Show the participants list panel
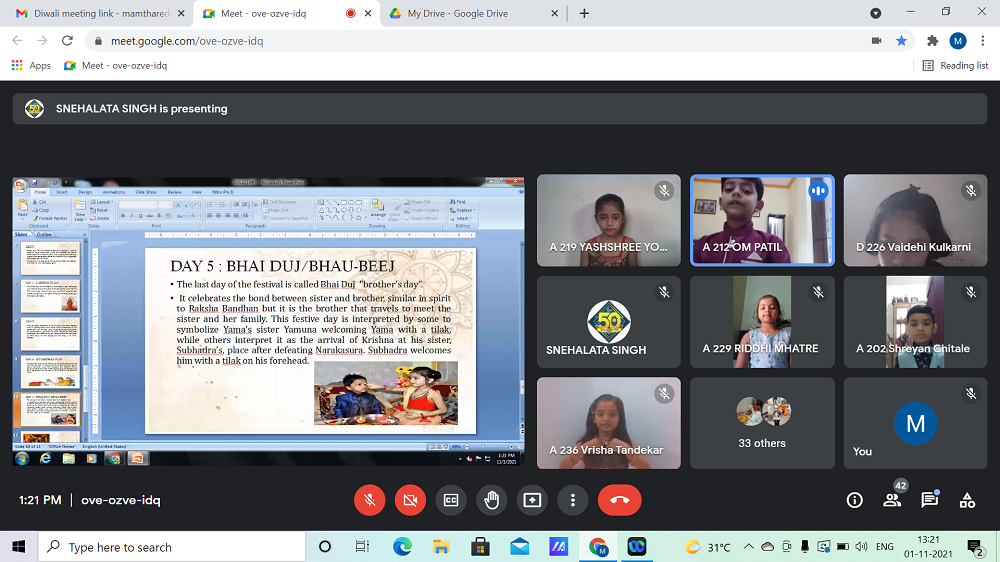The width and height of the screenshot is (1000, 562). (892, 500)
